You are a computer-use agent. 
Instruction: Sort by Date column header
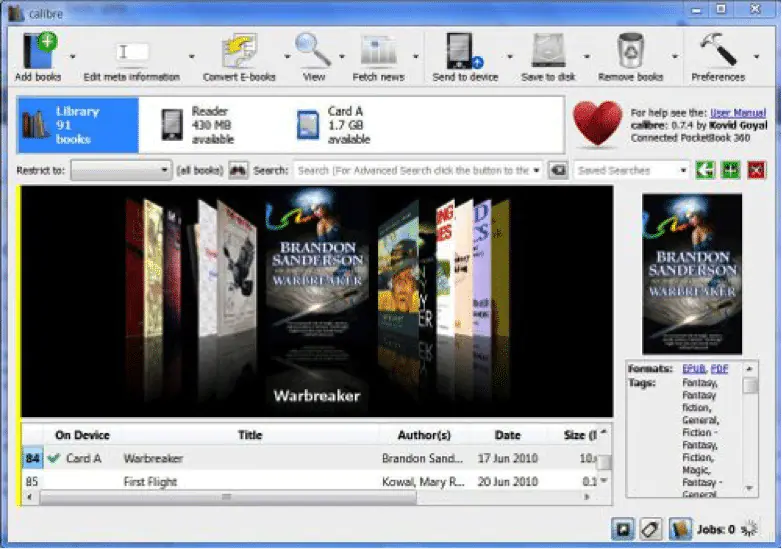(507, 435)
